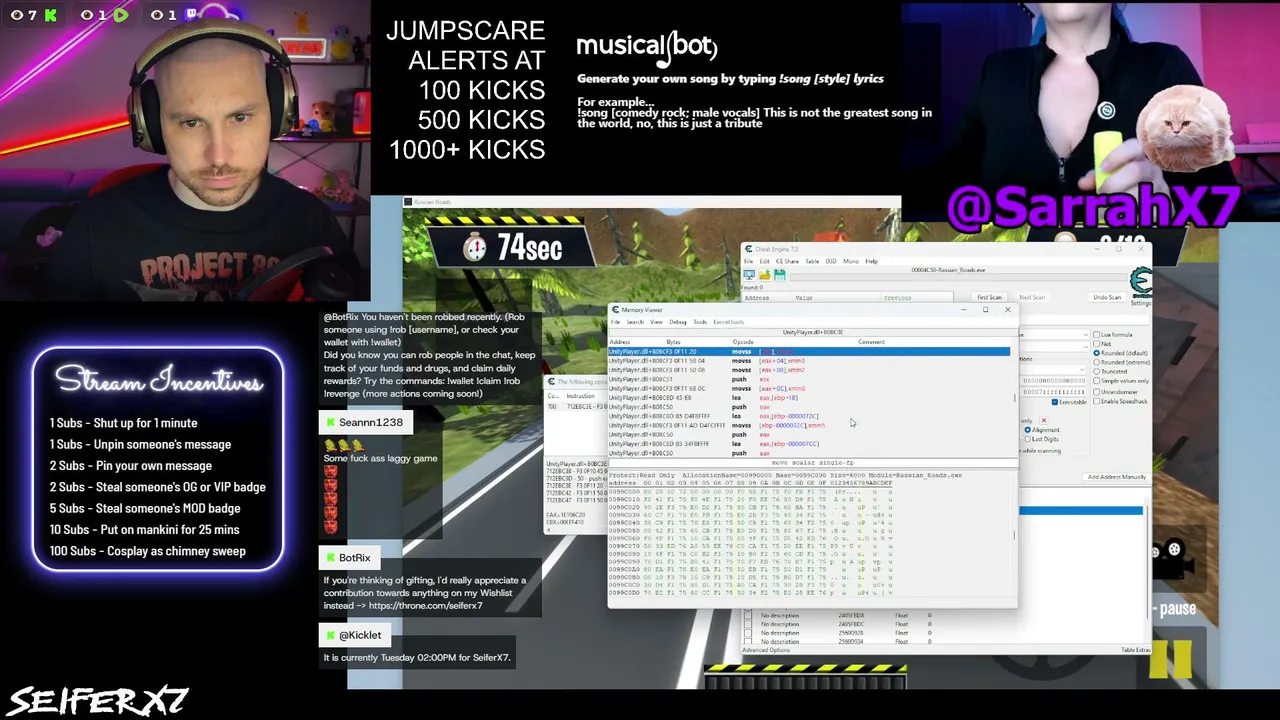Open Cheat Engine Settings via the logo
This screenshot has height=720, width=1280.
(x=1140, y=283)
